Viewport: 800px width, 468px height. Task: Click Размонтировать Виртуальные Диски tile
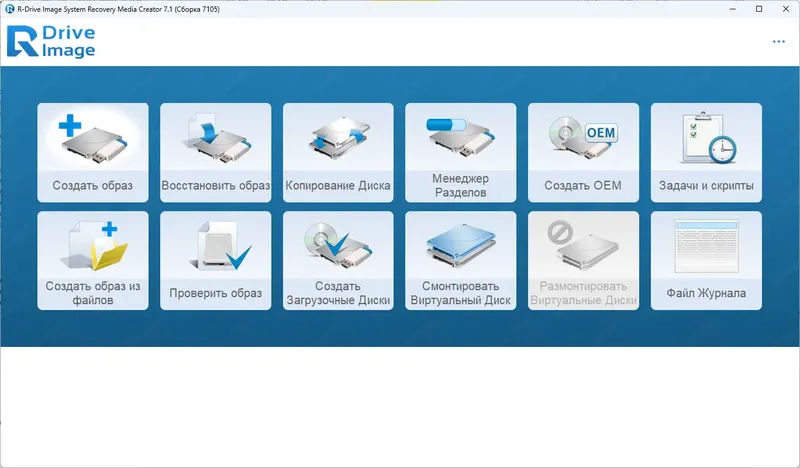584,260
